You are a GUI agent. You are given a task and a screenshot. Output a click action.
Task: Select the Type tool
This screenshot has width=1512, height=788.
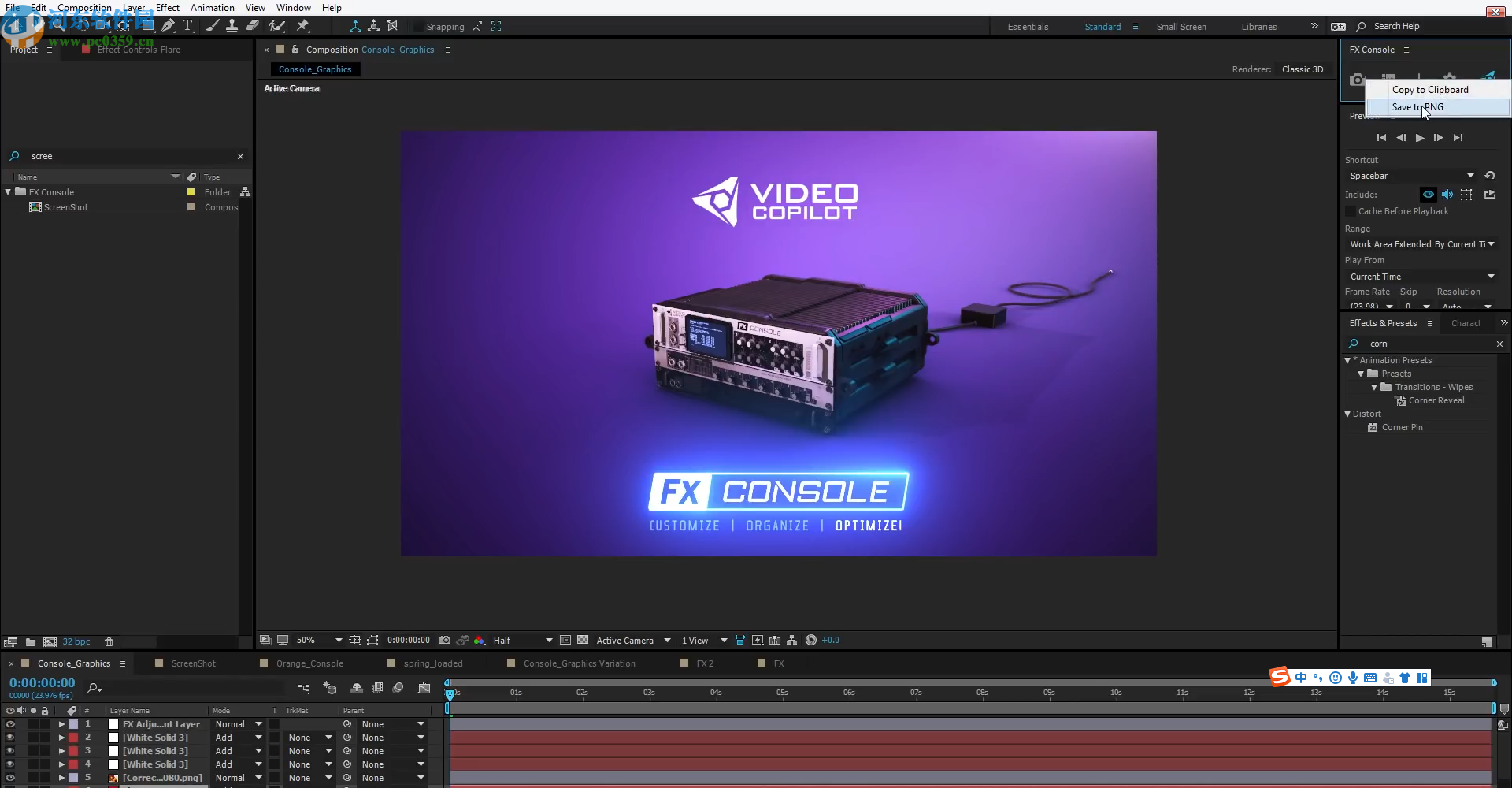187,25
